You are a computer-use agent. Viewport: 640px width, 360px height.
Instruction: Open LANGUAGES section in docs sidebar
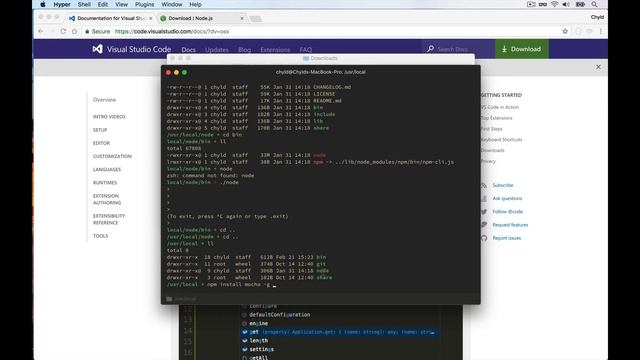click(107, 169)
